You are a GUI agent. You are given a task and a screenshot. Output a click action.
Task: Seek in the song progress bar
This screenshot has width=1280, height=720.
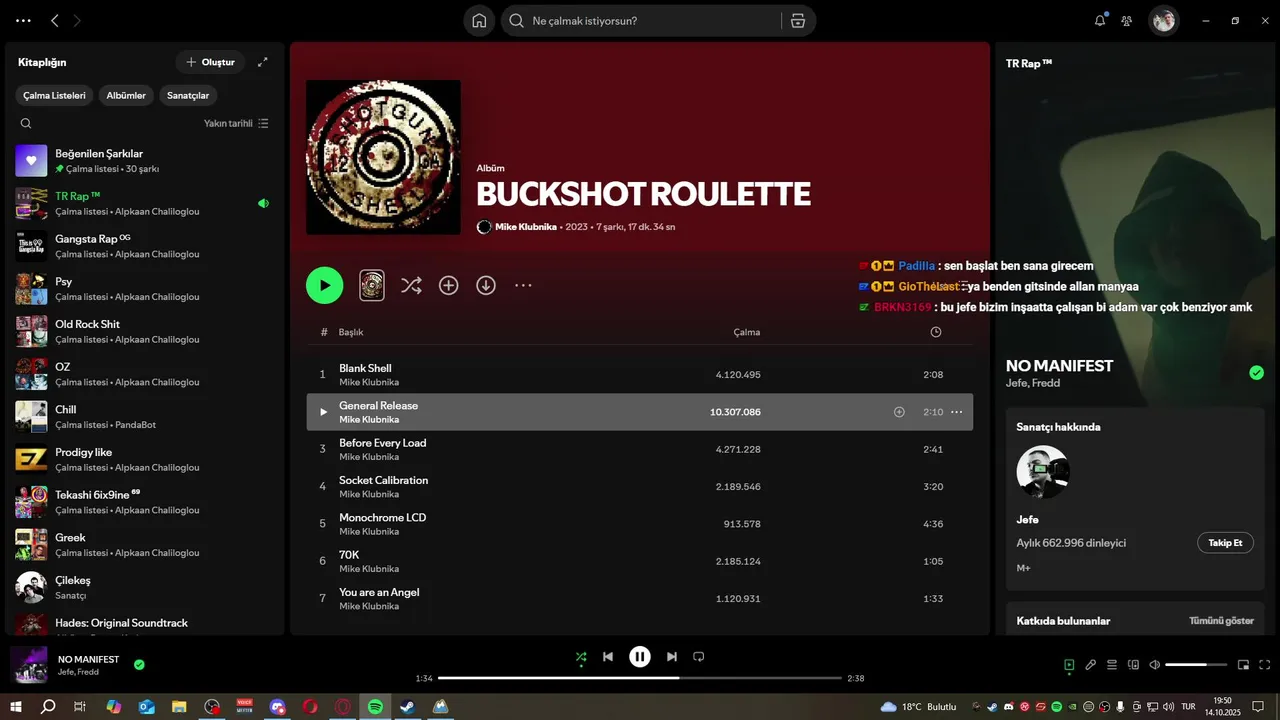[x=640, y=678]
